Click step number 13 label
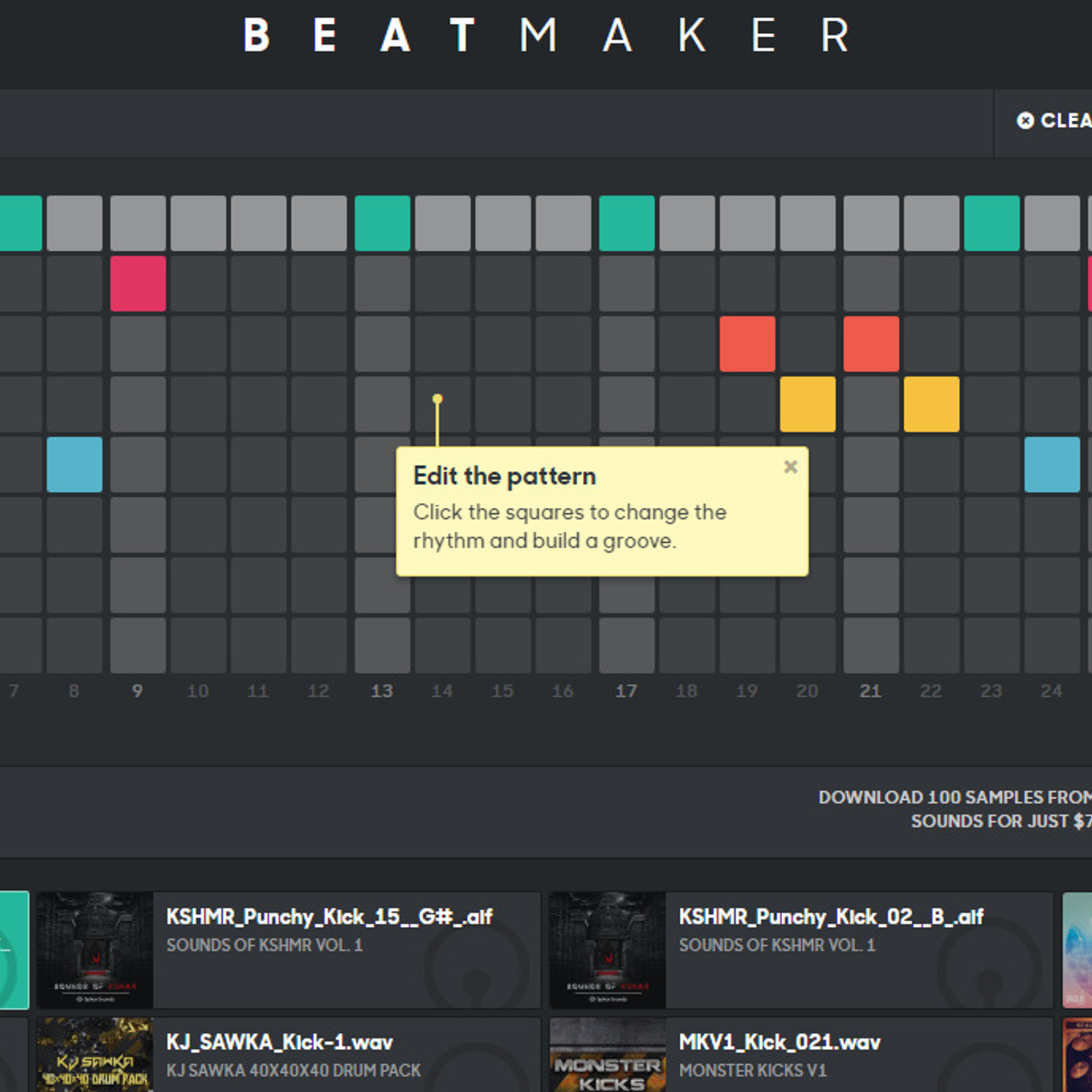This screenshot has height=1092, width=1092. tap(382, 691)
